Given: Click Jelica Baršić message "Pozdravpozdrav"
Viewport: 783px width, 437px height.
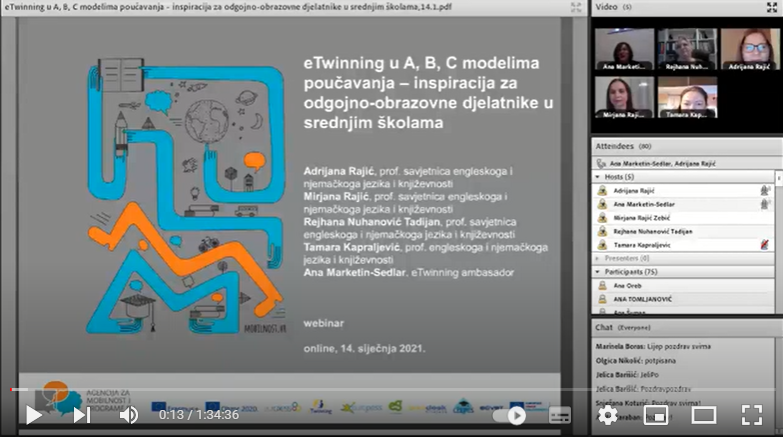Looking at the screenshot, I should tap(643, 389).
